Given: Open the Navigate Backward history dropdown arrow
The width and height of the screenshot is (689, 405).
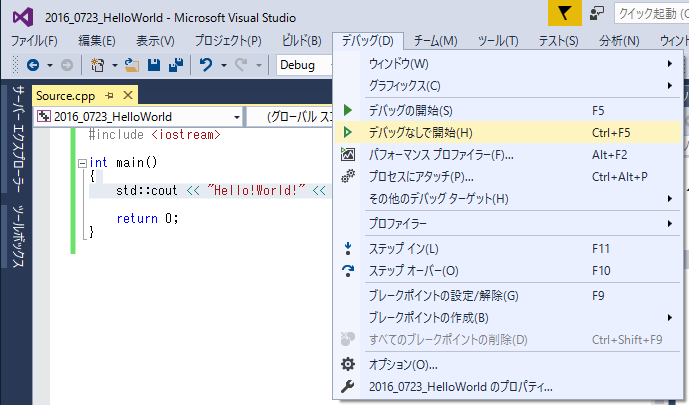Looking at the screenshot, I should tap(50, 65).
